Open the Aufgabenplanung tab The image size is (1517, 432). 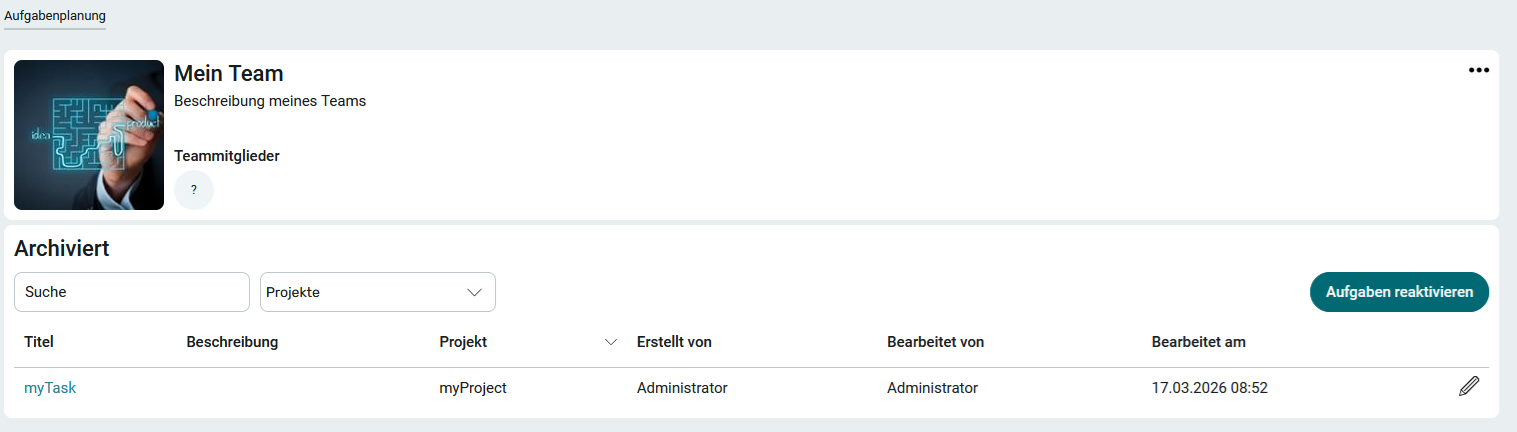[55, 16]
